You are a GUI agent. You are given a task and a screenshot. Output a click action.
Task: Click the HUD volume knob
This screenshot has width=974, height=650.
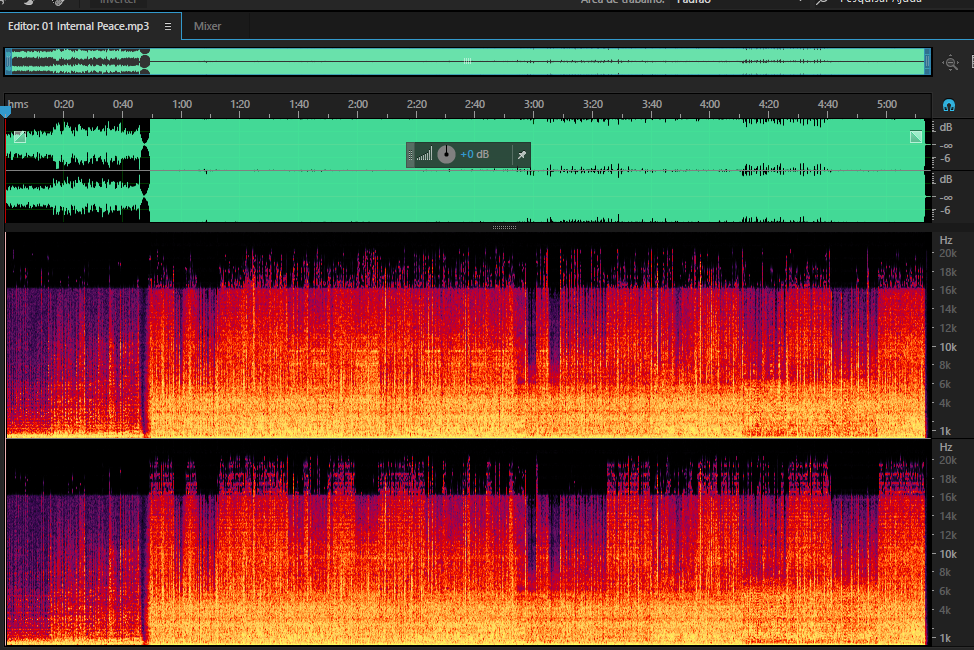pyautogui.click(x=446, y=154)
